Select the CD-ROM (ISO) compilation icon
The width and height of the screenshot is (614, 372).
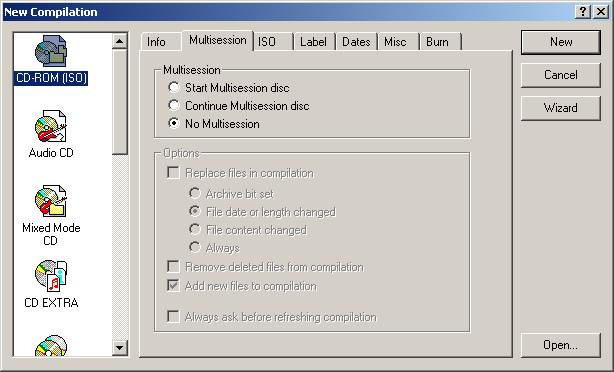pos(51,51)
